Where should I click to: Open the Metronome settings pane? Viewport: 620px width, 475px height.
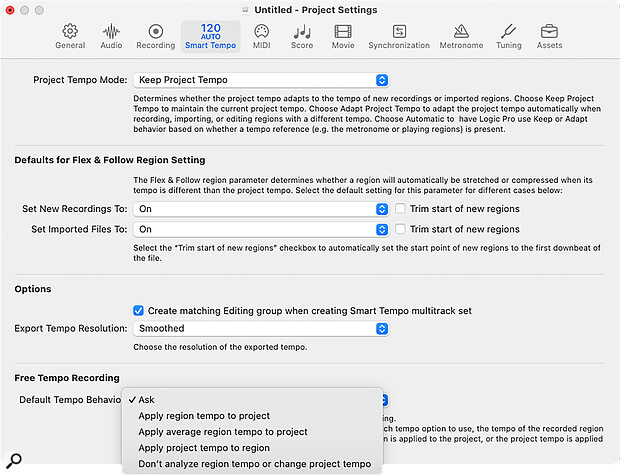point(461,37)
